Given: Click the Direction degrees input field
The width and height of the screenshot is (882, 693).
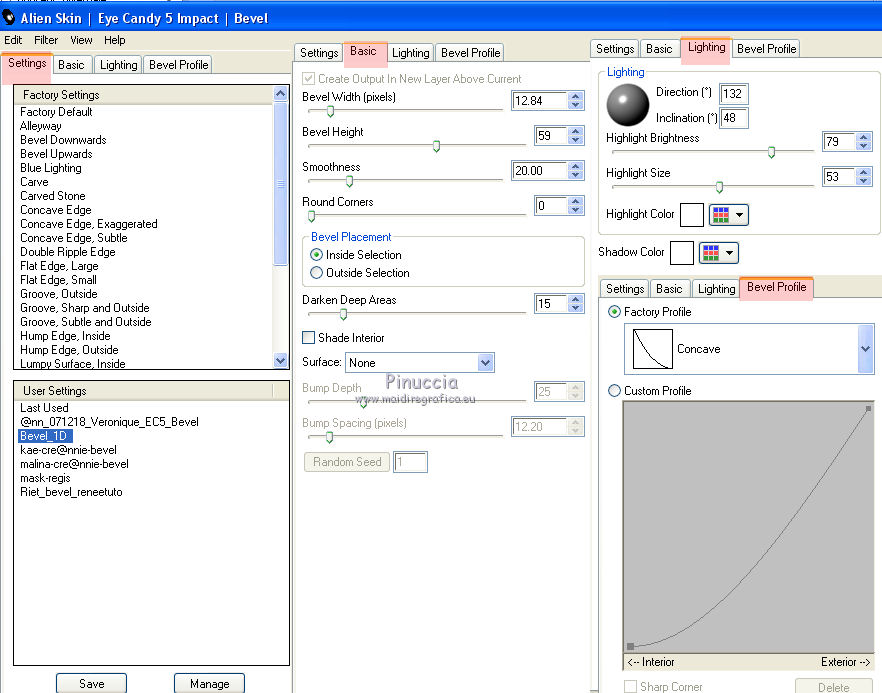Looking at the screenshot, I should [734, 93].
